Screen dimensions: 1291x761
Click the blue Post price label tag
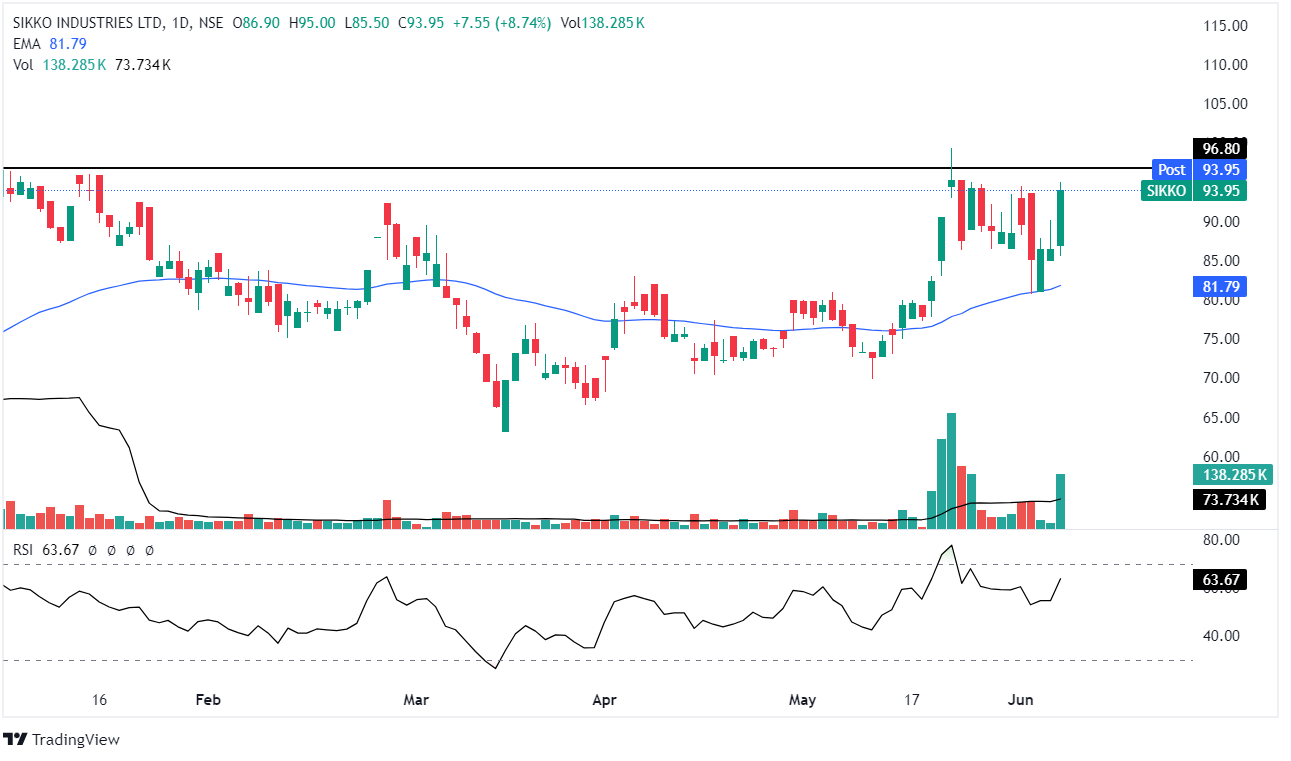pos(1171,170)
